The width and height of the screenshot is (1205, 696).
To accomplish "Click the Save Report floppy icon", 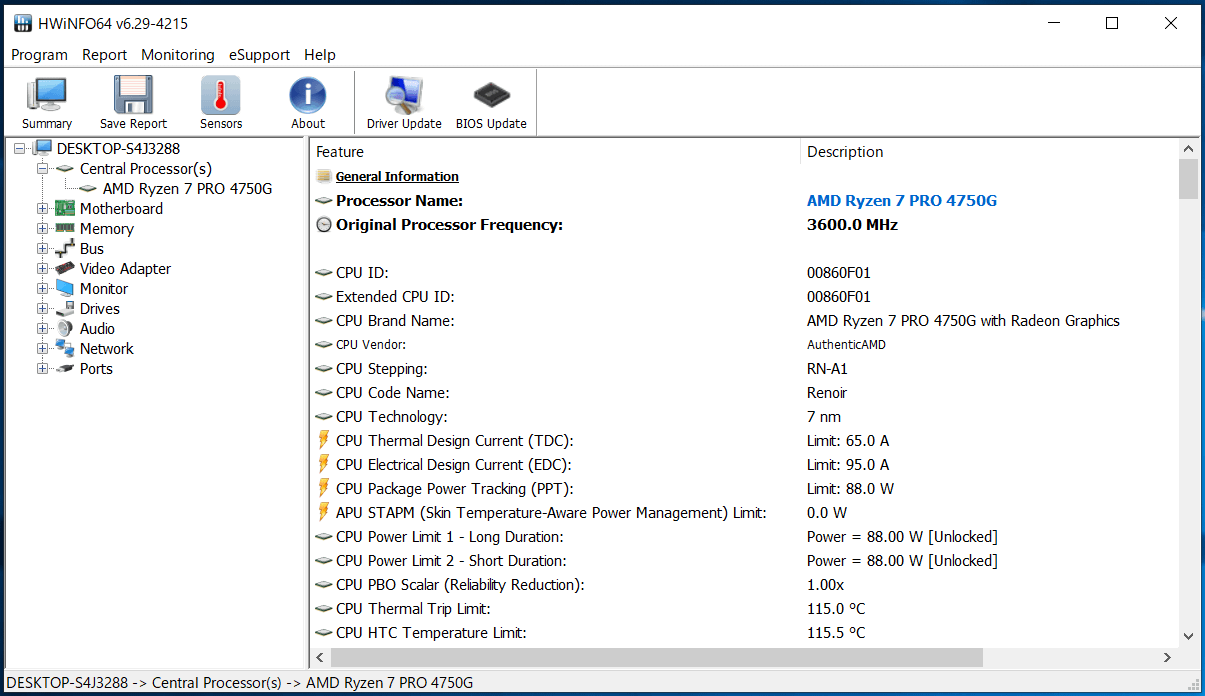I will pyautogui.click(x=133, y=95).
